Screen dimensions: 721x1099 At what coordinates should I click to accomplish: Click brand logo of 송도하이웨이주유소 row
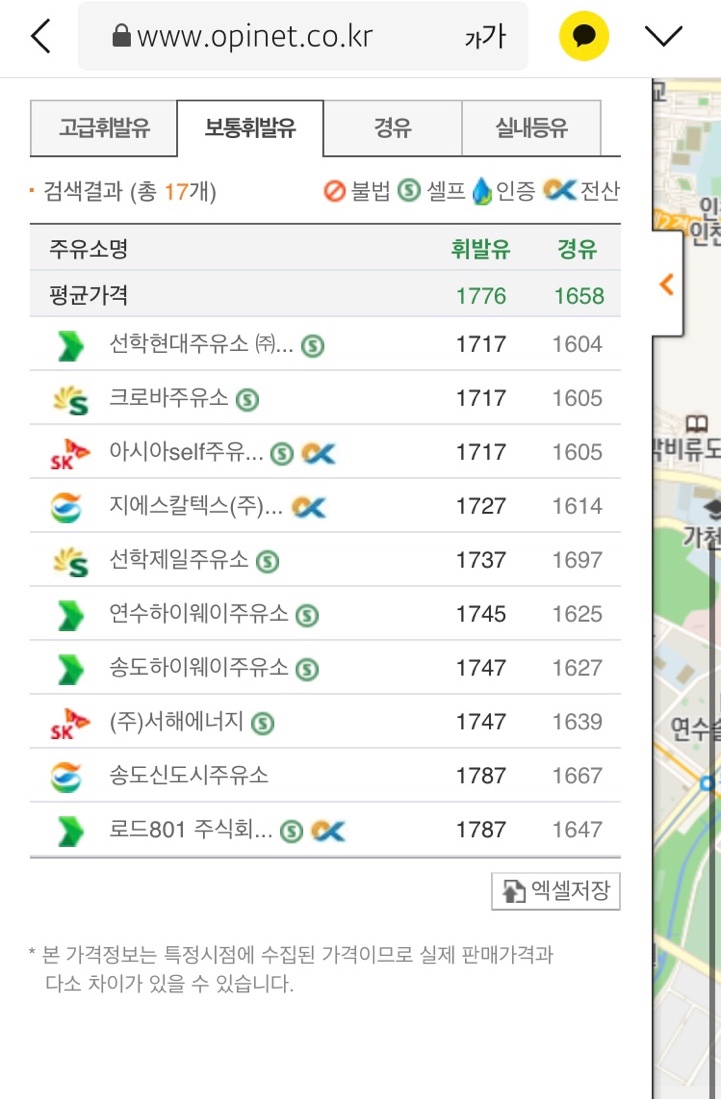(x=70, y=669)
